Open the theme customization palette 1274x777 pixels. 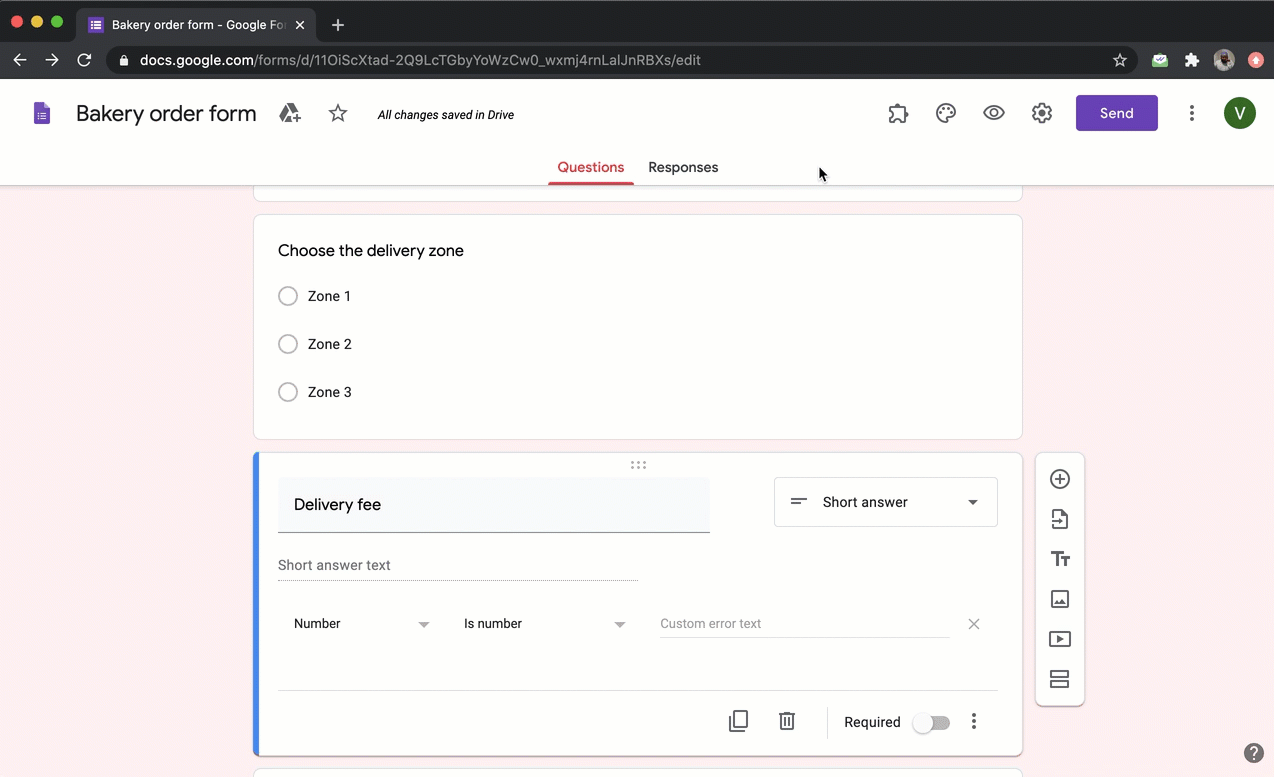tap(945, 113)
